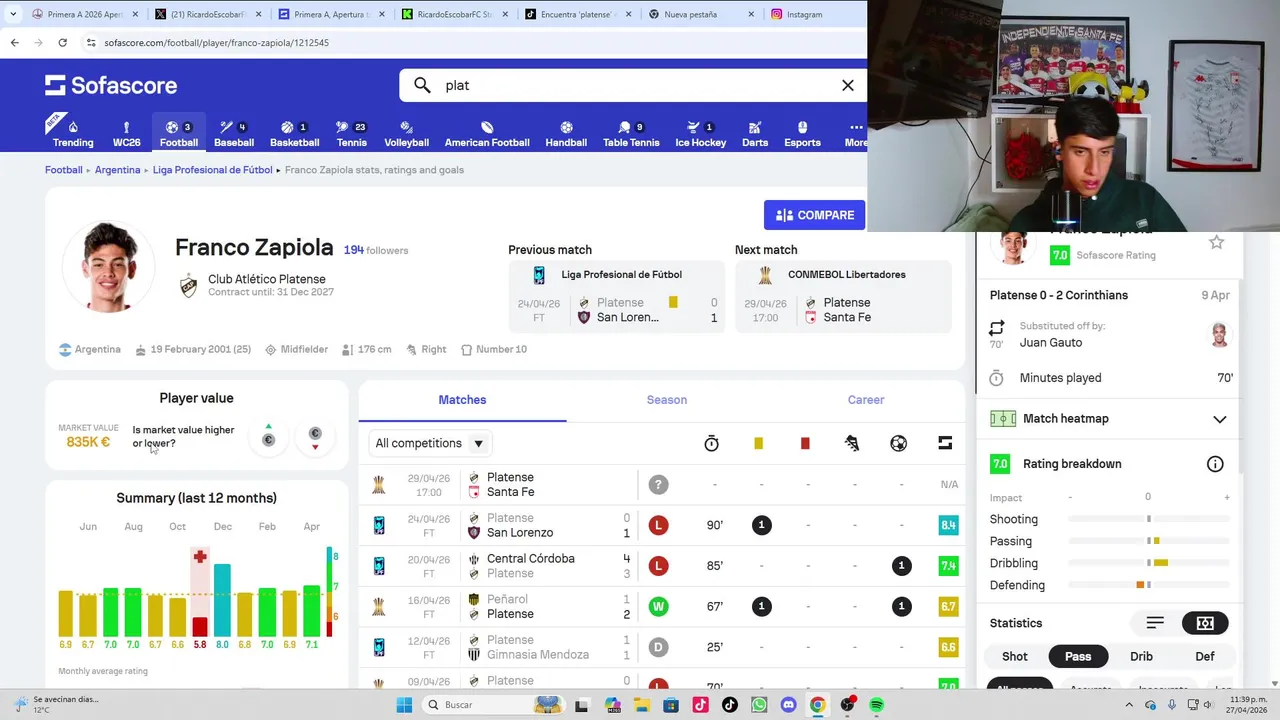Click the Passing rating bar
This screenshot has width=1280, height=720.
click(x=1148, y=541)
